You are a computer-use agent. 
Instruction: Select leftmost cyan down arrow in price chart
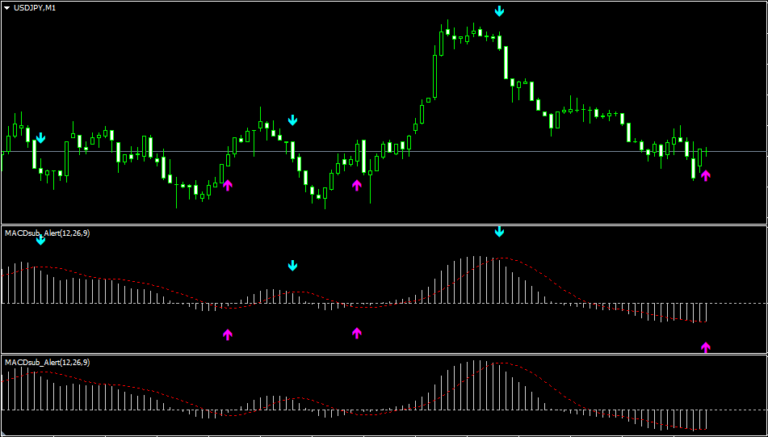click(x=40, y=137)
